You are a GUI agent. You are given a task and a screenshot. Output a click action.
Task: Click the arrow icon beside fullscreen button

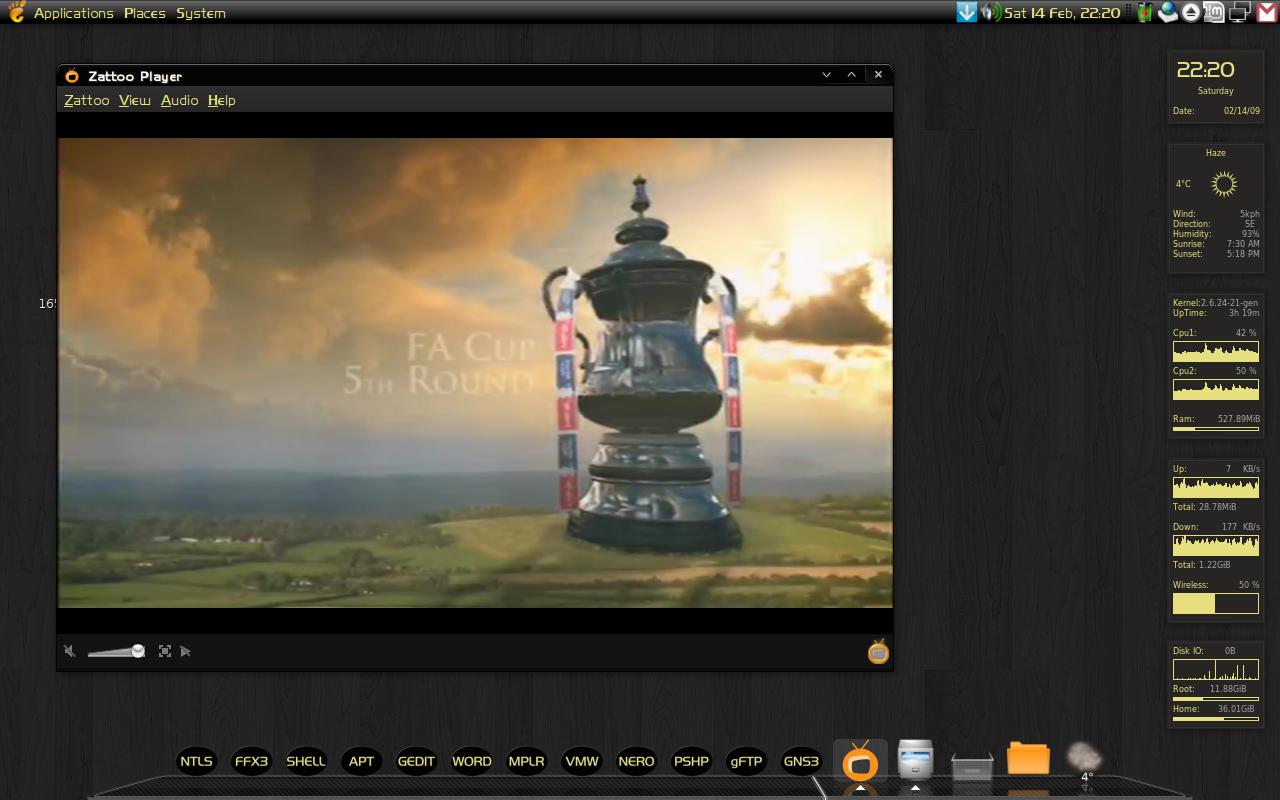186,651
